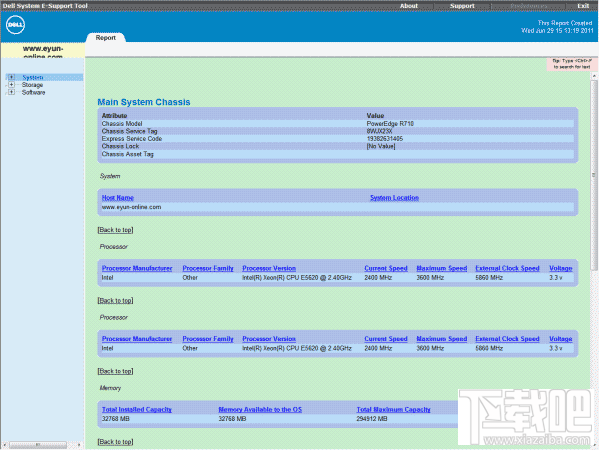This screenshot has width=599, height=450.
Task: Sort first Processor table by Processor Version
Action: pyautogui.click(x=269, y=268)
